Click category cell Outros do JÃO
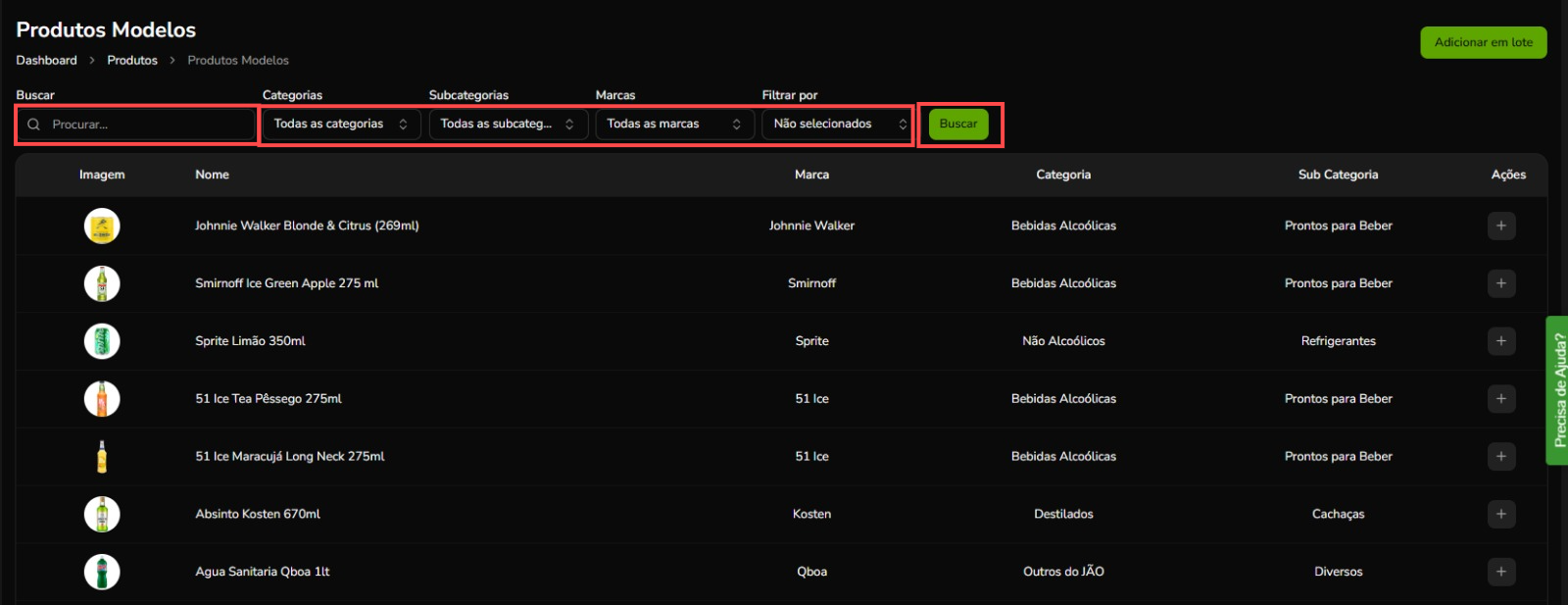 tap(1063, 572)
